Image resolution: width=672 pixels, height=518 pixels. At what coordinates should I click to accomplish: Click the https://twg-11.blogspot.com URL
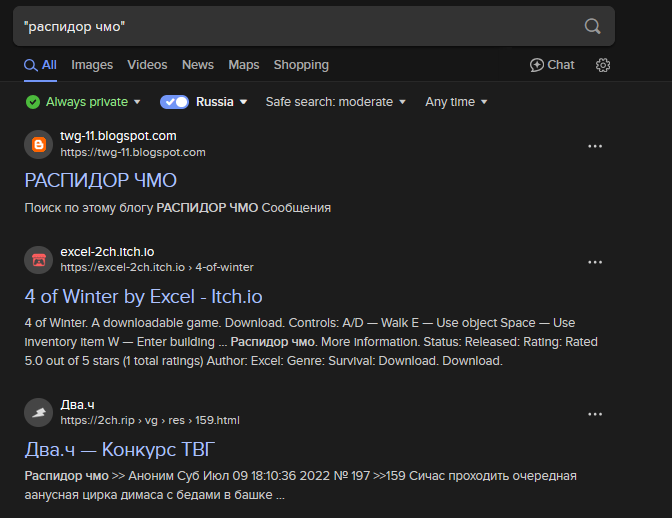133,153
